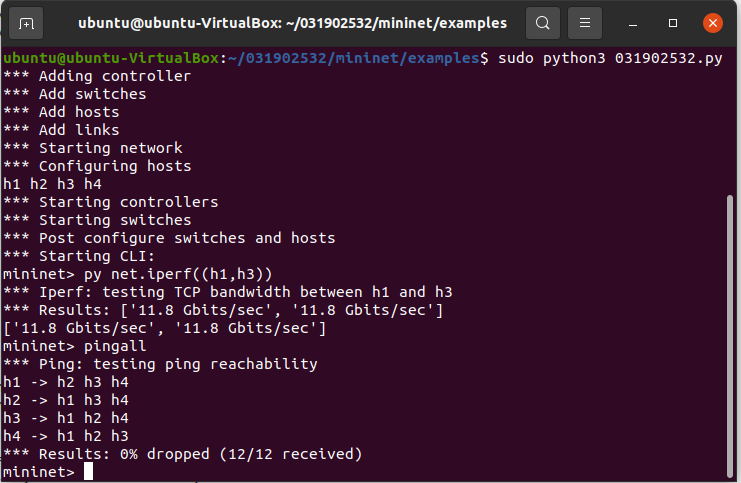This screenshot has height=483, width=741.
Task: Close the terminal window
Action: coord(713,23)
